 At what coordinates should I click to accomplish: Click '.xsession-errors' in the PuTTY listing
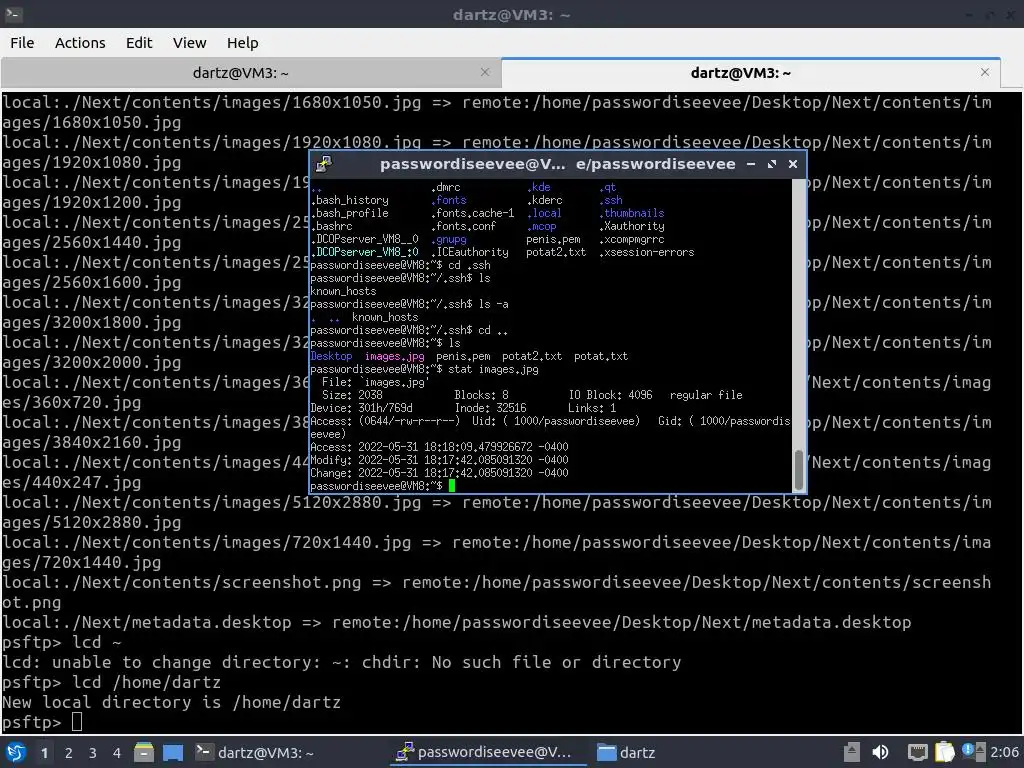tap(647, 252)
